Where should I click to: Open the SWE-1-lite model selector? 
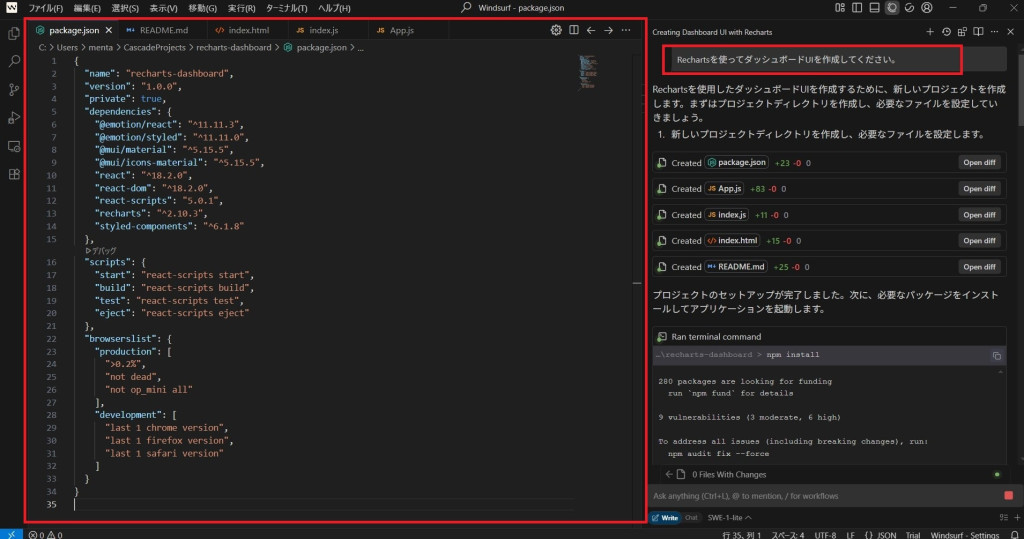[x=729, y=517]
